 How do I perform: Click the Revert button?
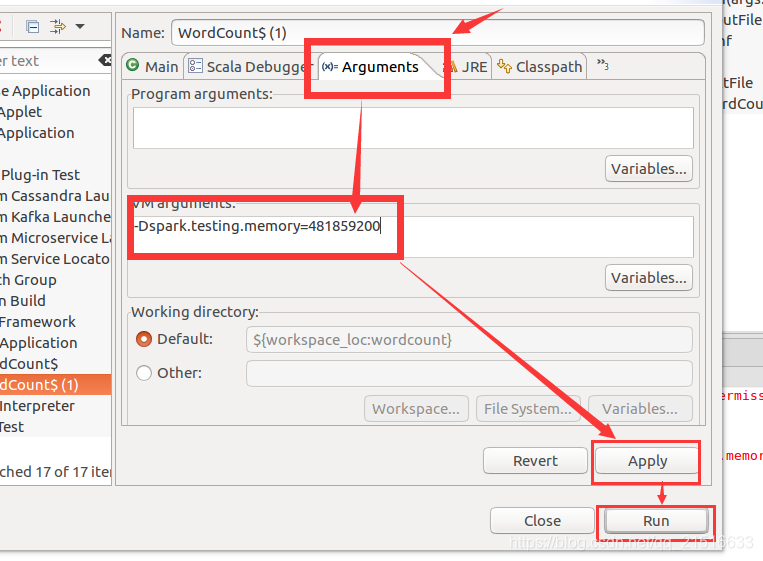pos(535,460)
